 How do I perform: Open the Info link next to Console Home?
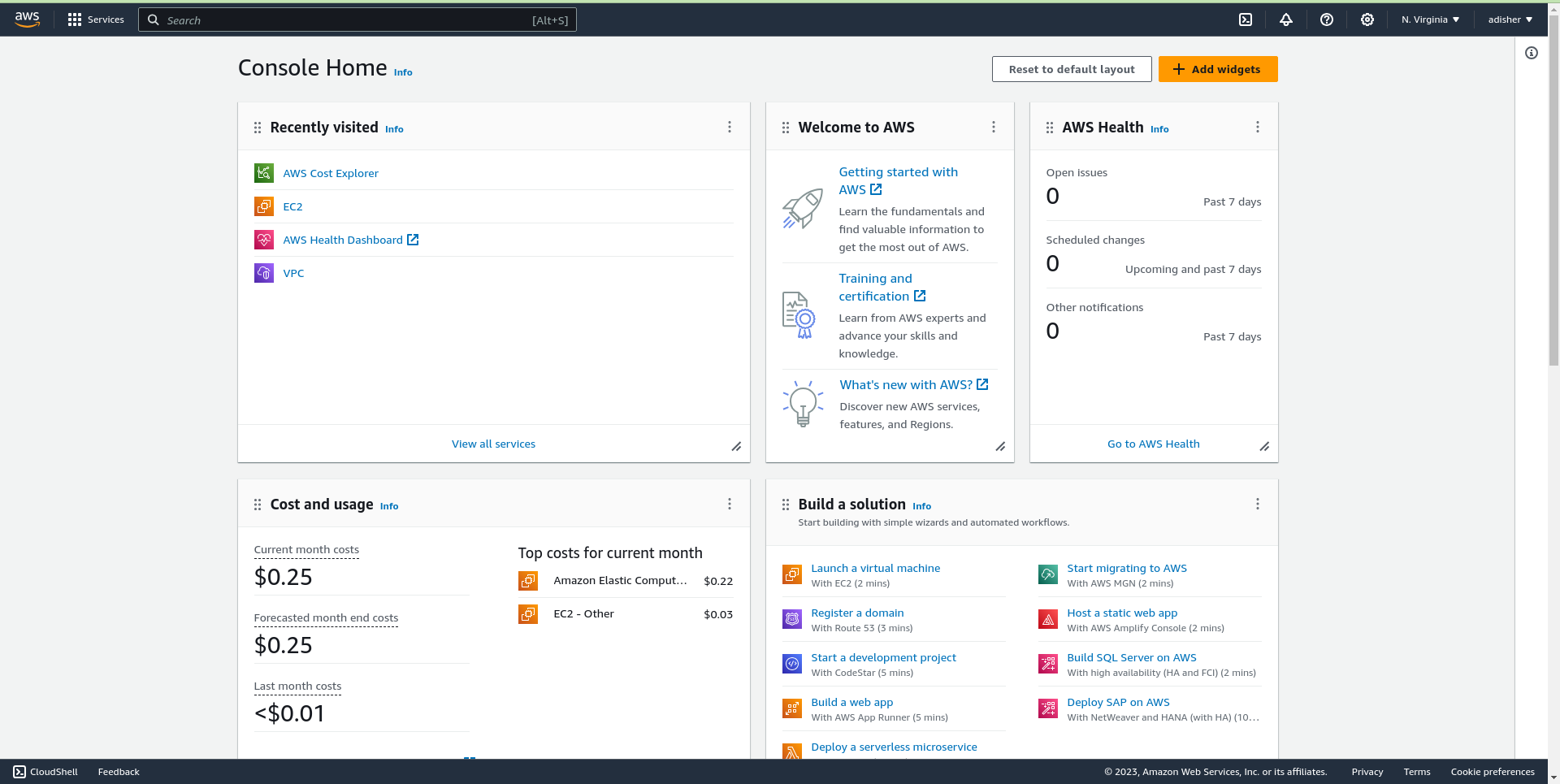pos(403,72)
